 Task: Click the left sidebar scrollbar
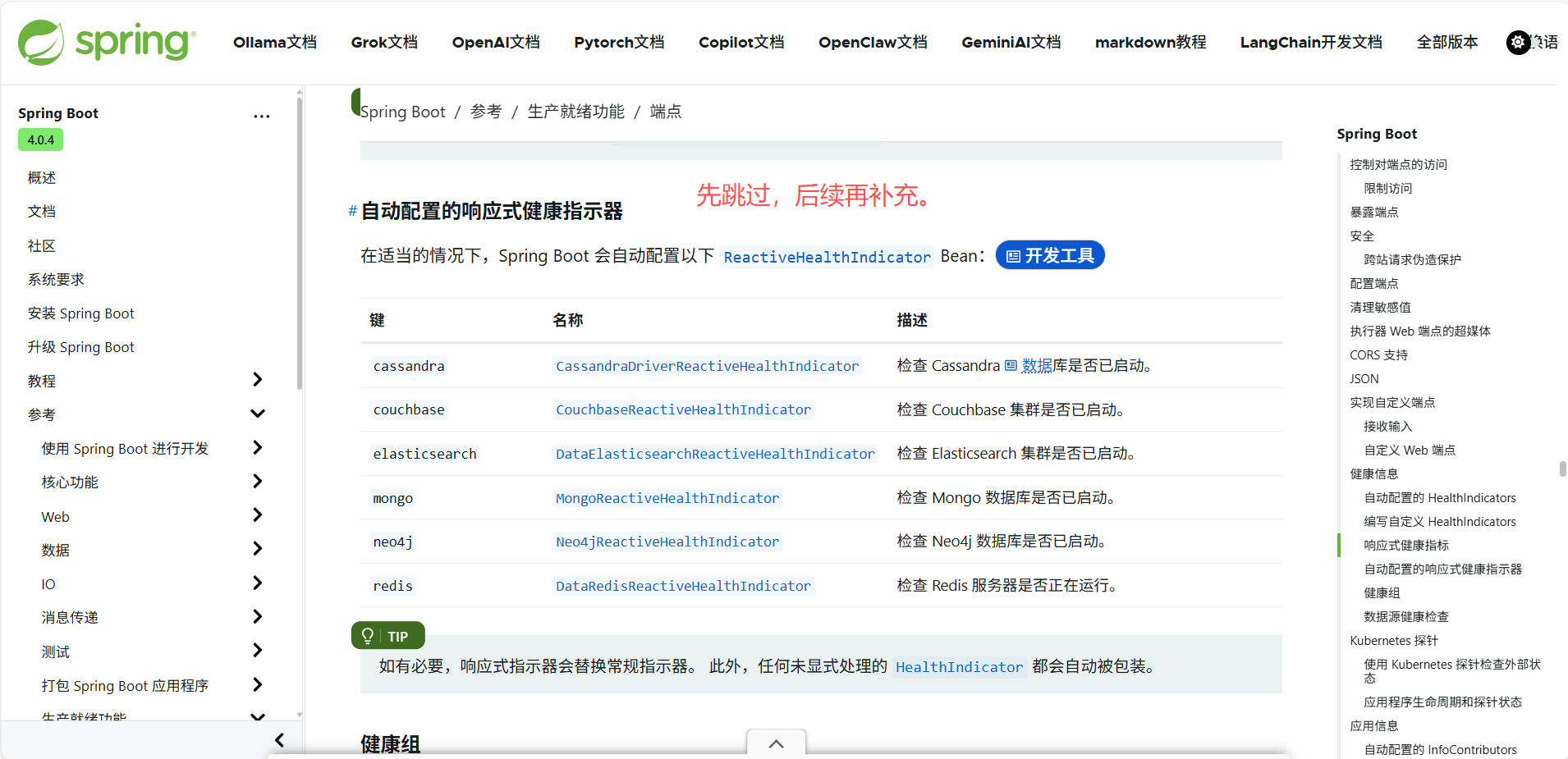(300, 243)
